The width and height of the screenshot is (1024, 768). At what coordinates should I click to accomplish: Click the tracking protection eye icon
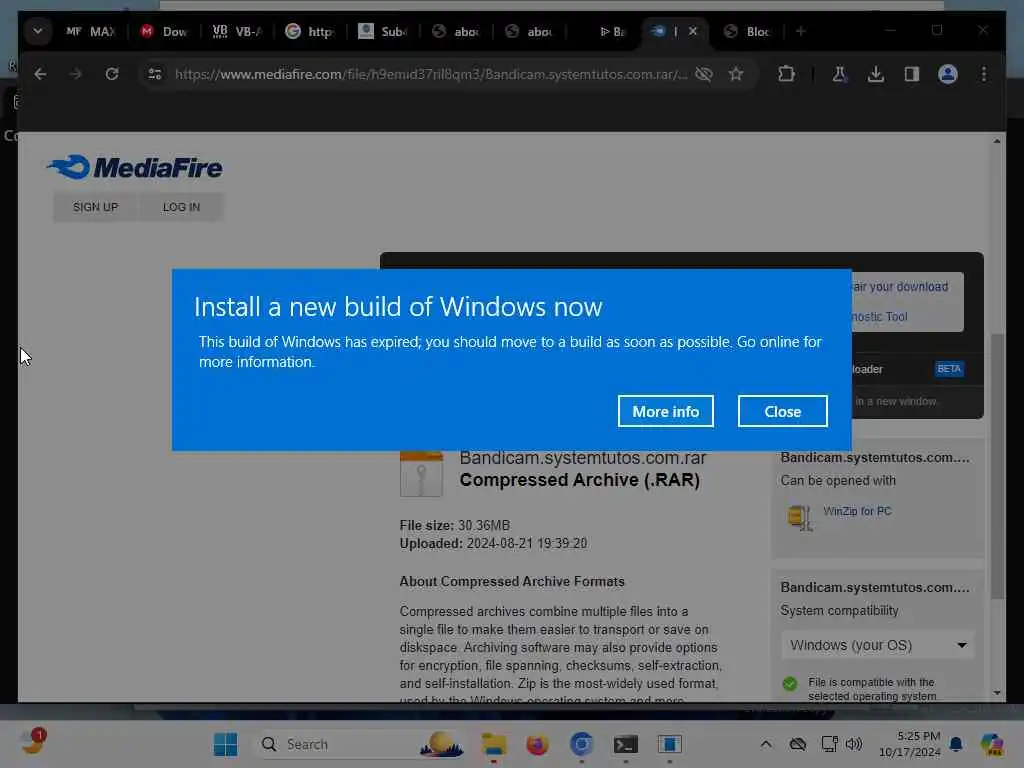point(704,74)
